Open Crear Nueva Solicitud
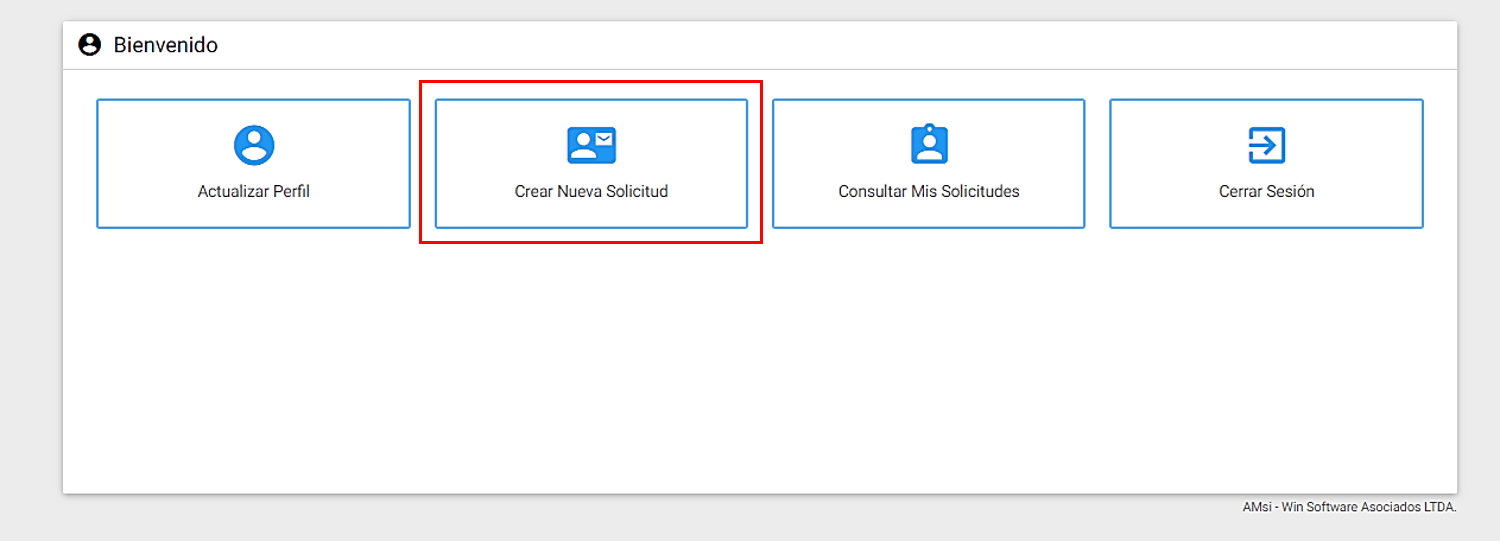The image size is (1500, 541). (591, 164)
